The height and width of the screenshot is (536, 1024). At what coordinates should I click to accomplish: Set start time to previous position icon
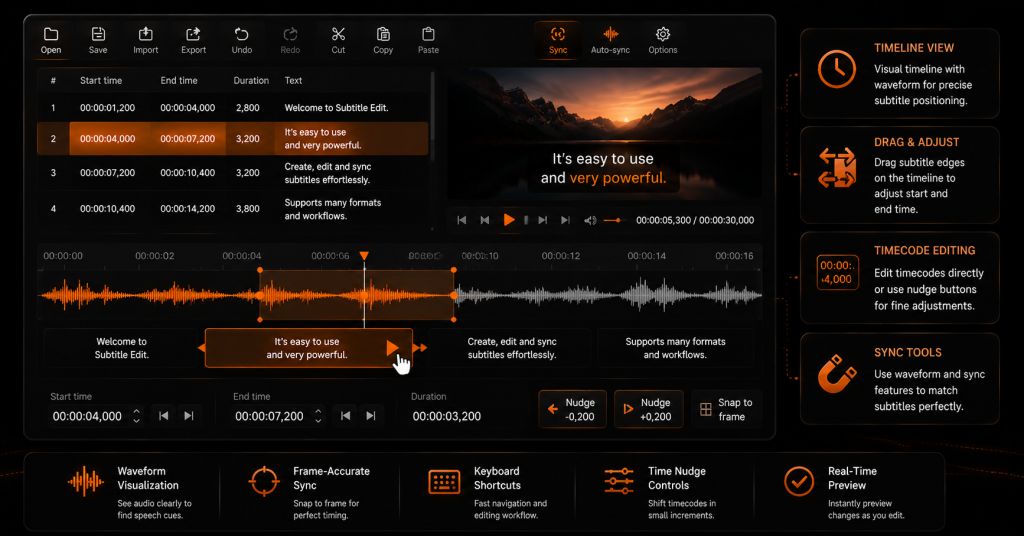click(x=164, y=416)
